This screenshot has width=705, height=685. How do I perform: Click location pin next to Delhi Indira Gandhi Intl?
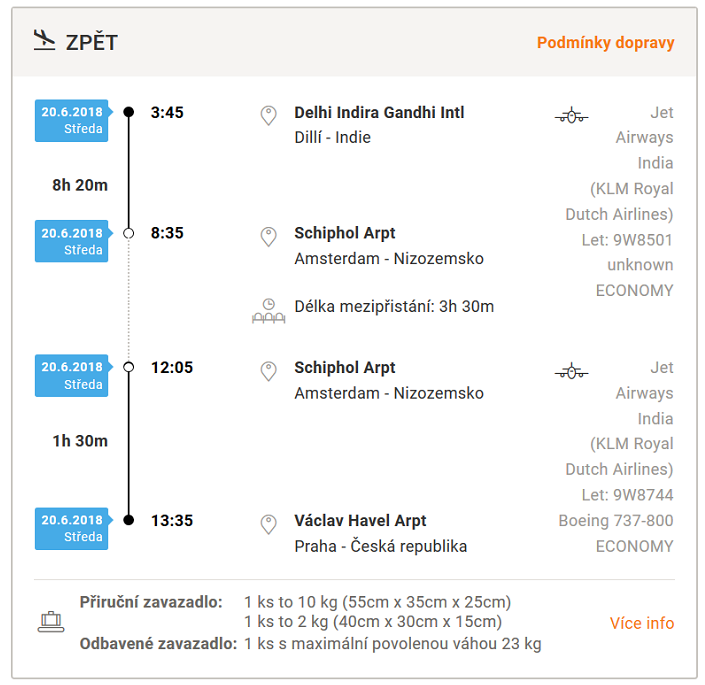click(x=268, y=116)
